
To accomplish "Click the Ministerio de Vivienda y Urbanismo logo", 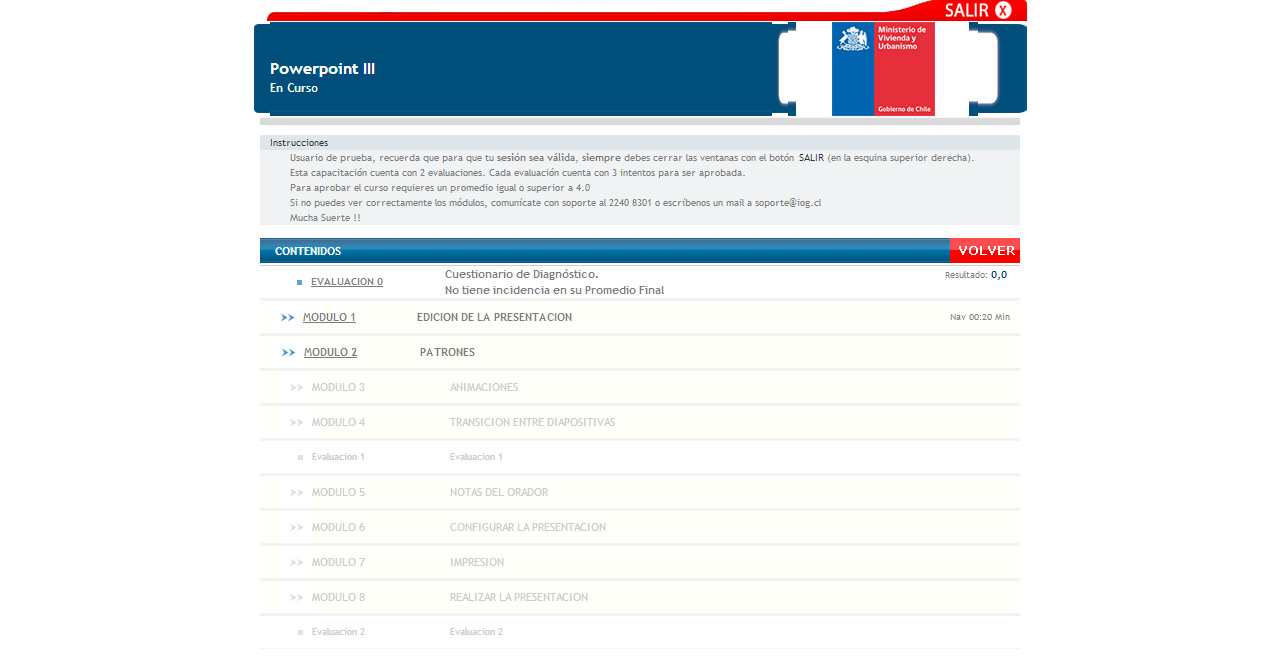I will coord(883,69).
